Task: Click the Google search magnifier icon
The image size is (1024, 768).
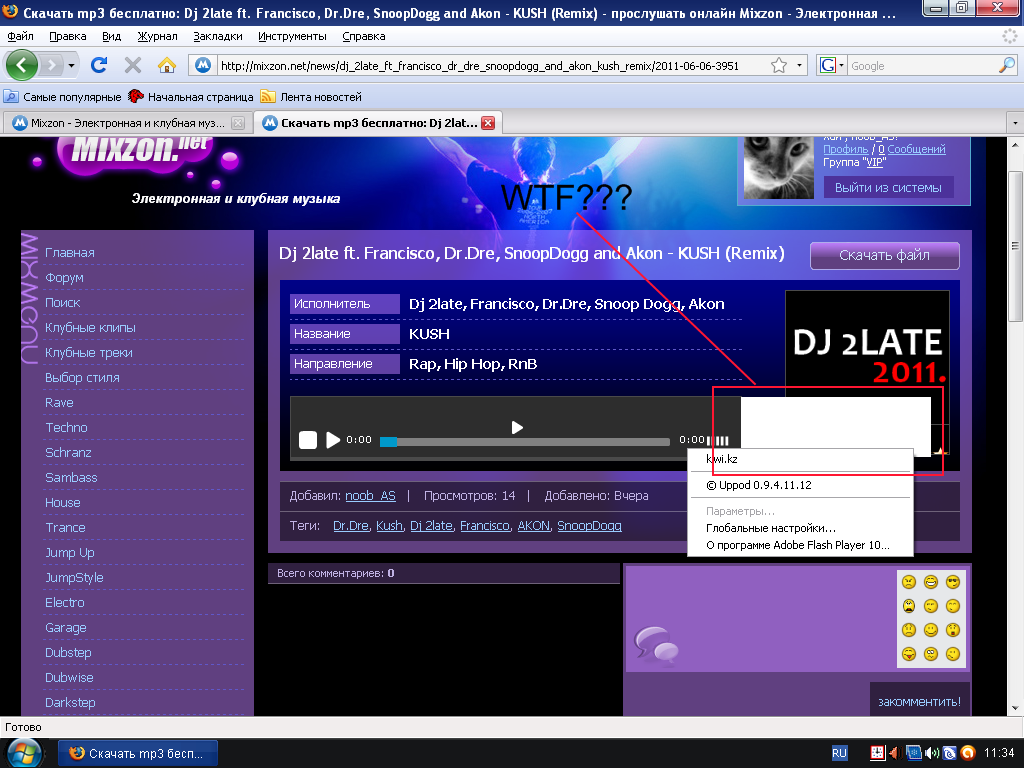Action: tap(1006, 65)
